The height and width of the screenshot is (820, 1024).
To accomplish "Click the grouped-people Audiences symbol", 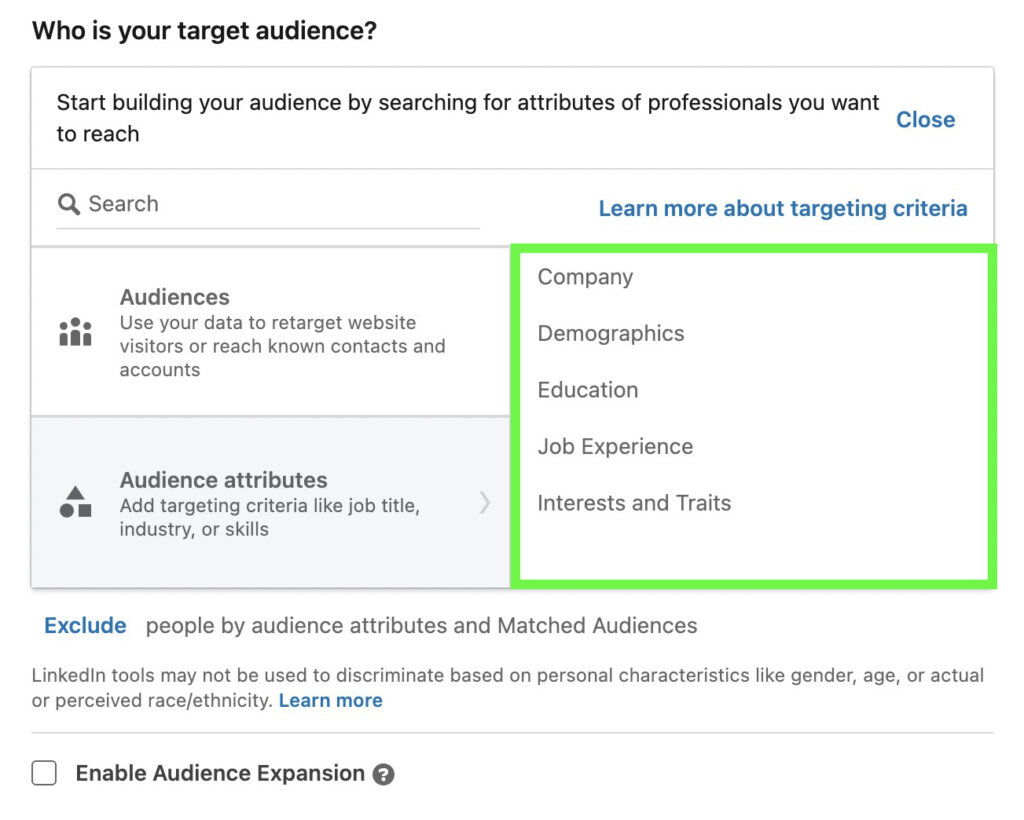I will point(75,330).
